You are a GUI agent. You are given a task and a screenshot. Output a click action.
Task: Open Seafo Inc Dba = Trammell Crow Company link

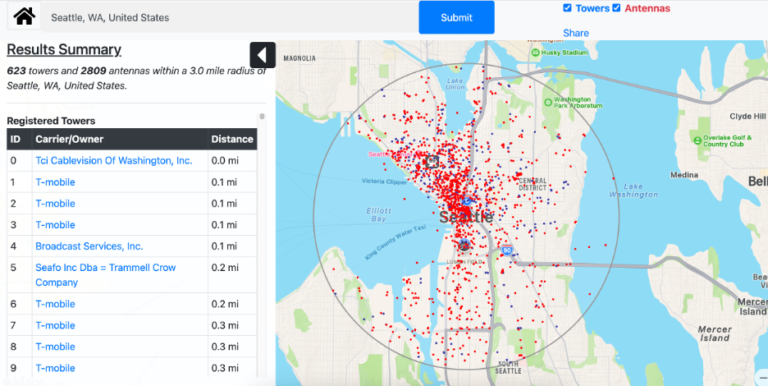pyautogui.click(x=105, y=275)
